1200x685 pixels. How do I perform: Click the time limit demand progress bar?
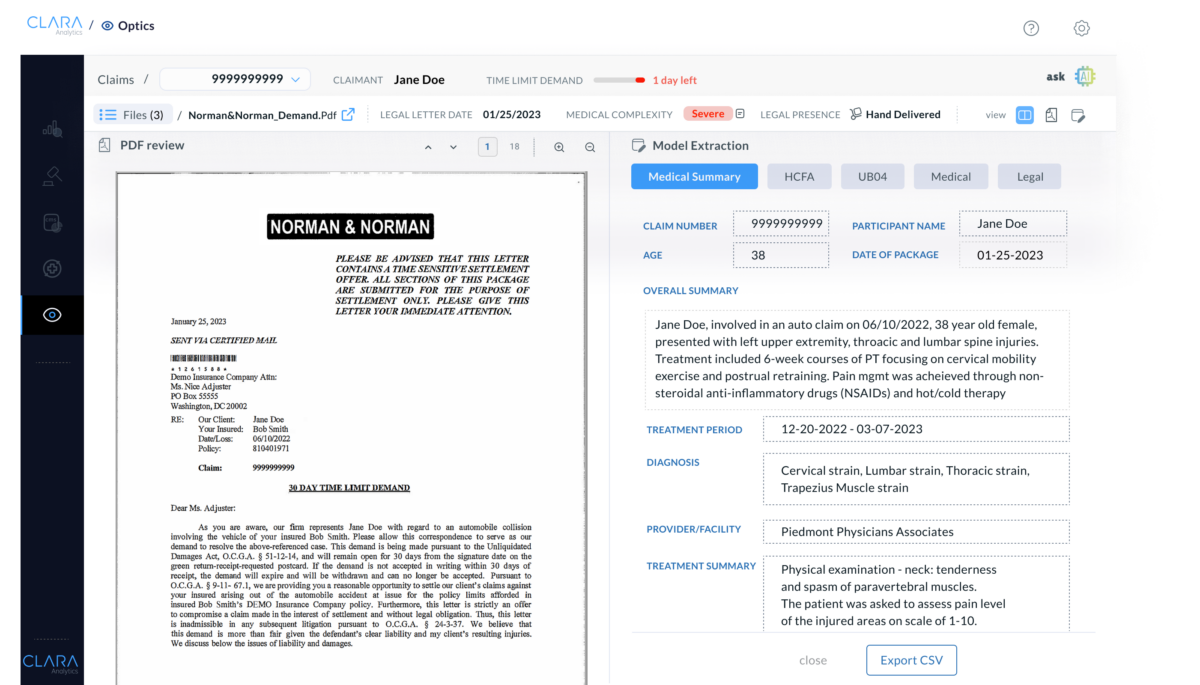click(x=619, y=80)
